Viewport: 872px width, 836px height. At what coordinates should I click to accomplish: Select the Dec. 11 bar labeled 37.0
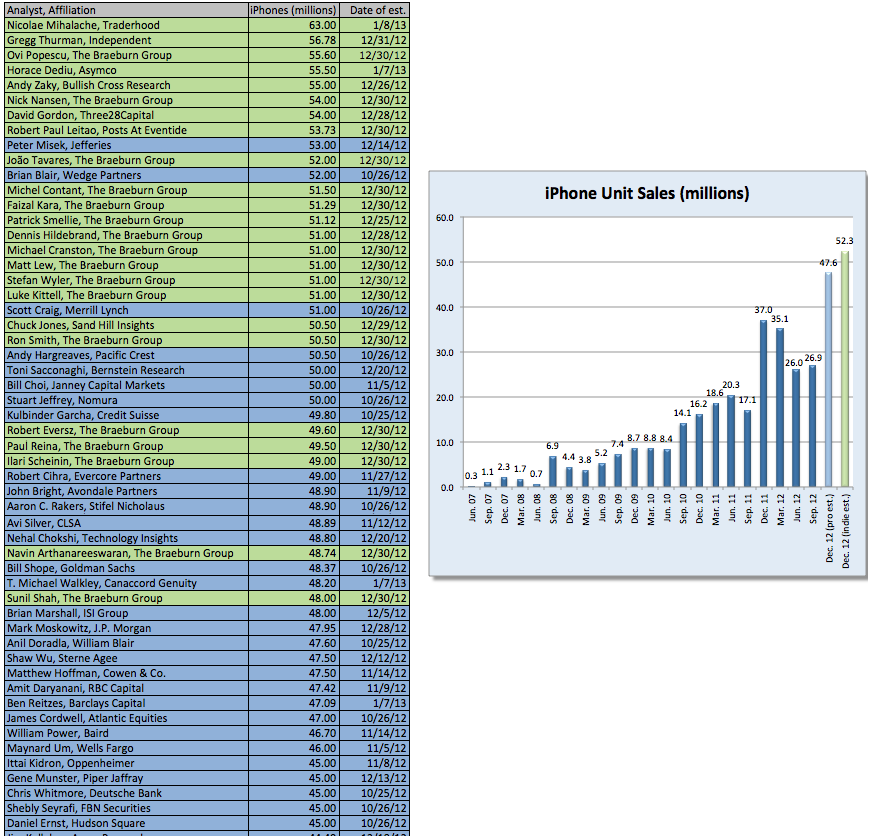pos(764,404)
